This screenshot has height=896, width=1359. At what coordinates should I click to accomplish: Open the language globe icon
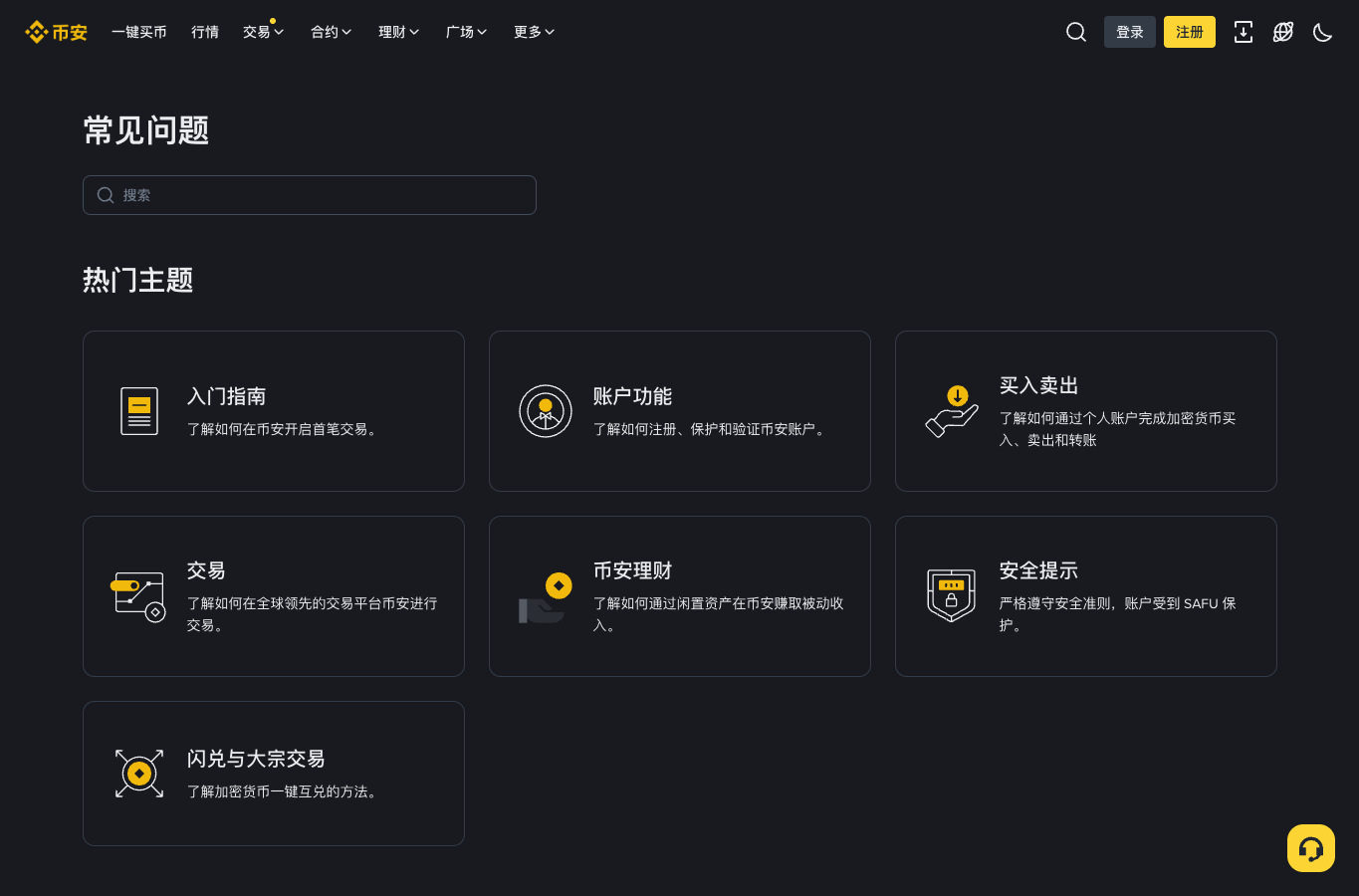point(1283,32)
